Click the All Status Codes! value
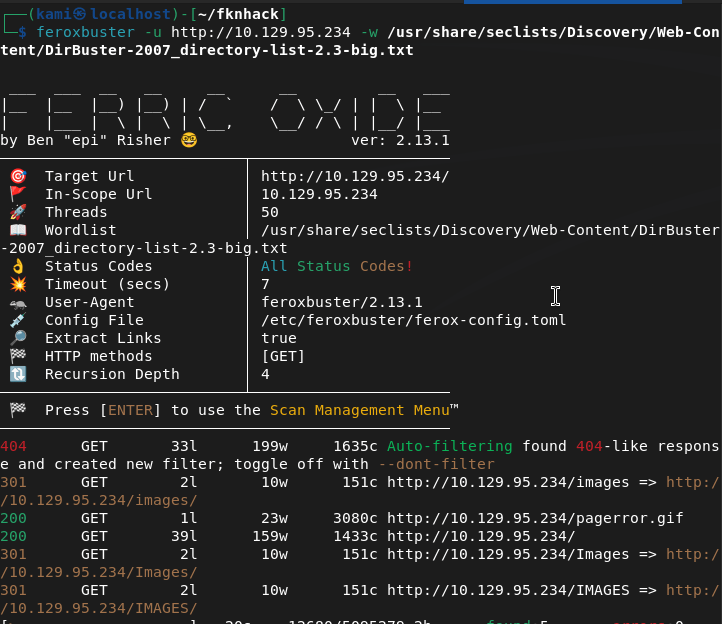 [x=336, y=266]
